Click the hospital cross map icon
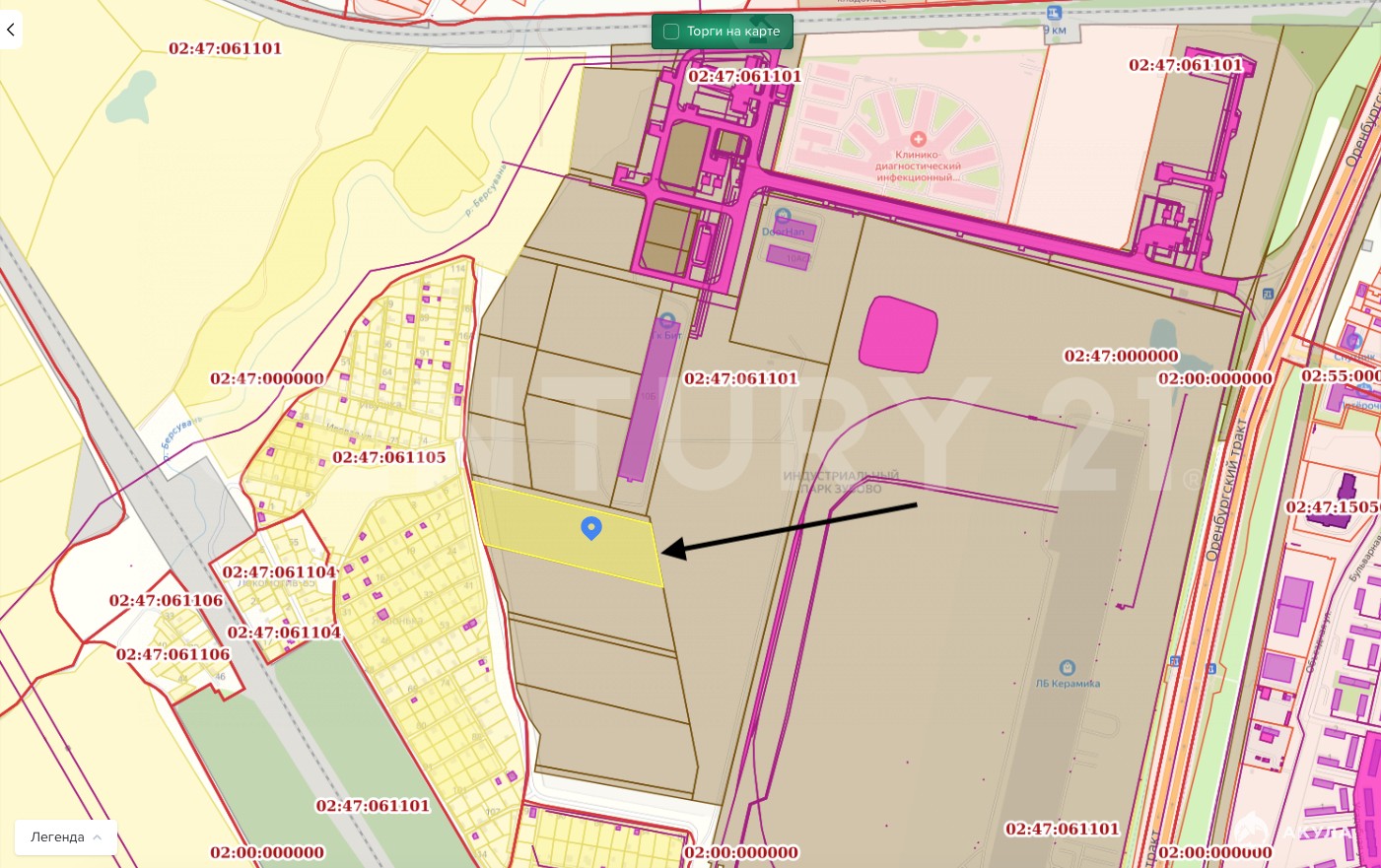The width and height of the screenshot is (1381, 868). pyautogui.click(x=918, y=139)
